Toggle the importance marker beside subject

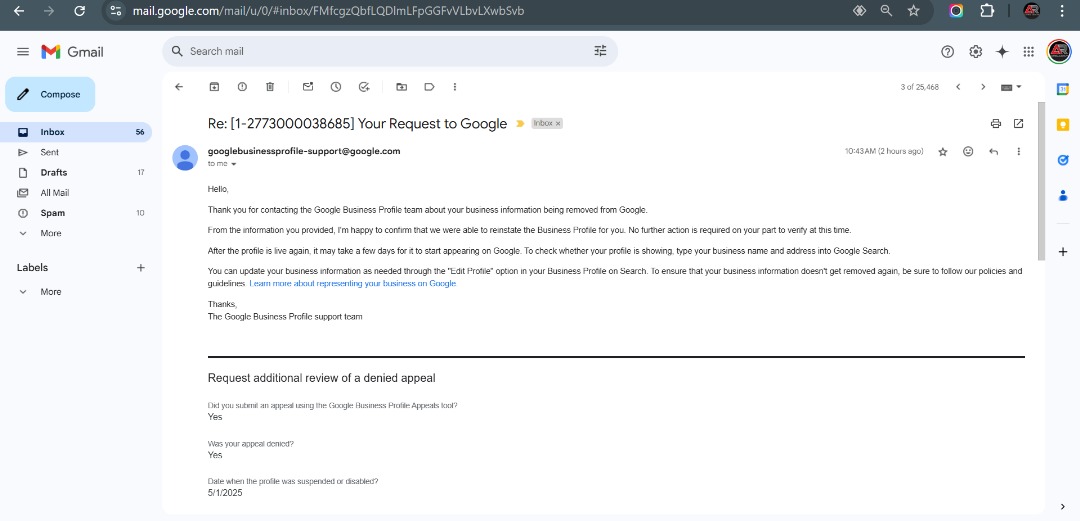point(520,124)
